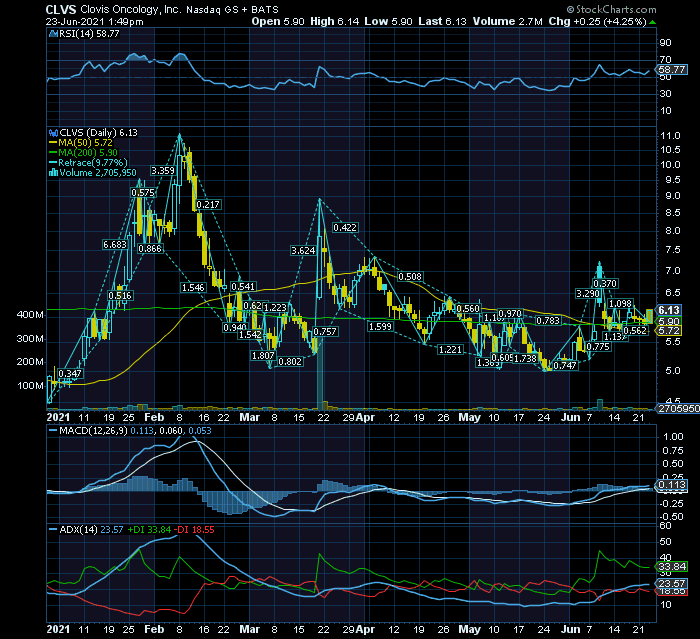This screenshot has height=639, width=700.
Task: Click the 6.683 retrace label
Action: (x=115, y=244)
